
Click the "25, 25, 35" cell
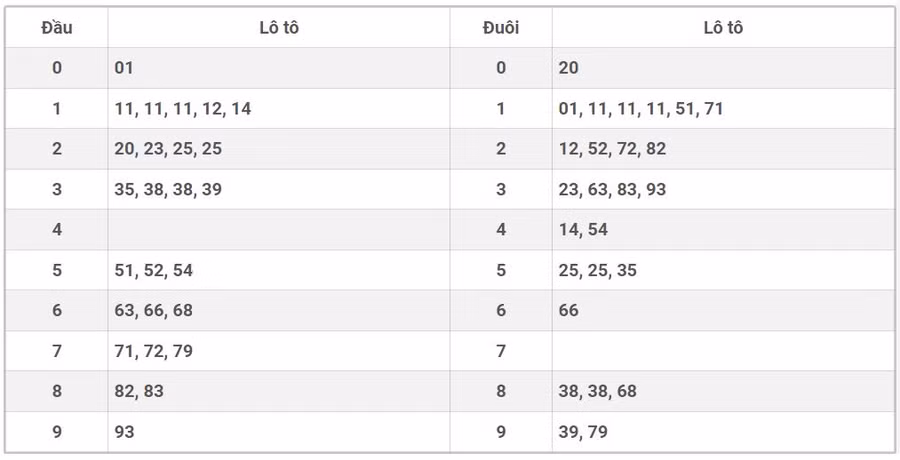pyautogui.click(x=598, y=270)
